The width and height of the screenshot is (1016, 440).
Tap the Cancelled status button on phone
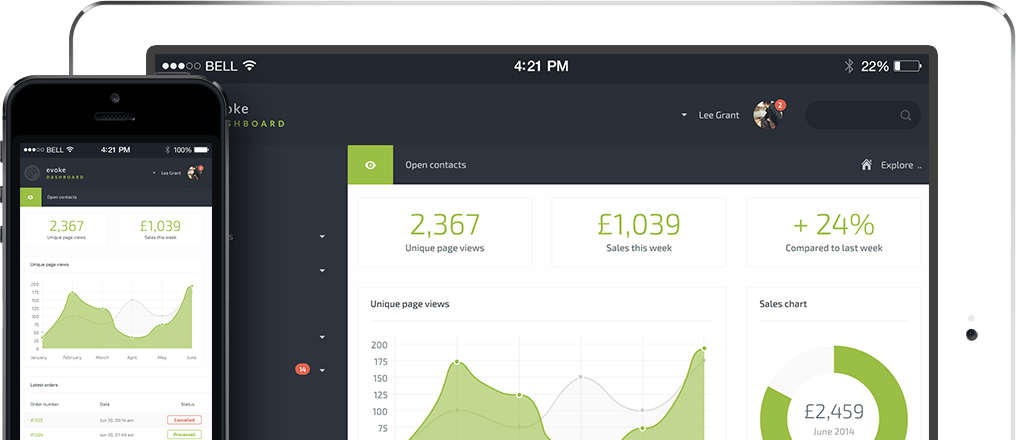pyautogui.click(x=184, y=420)
